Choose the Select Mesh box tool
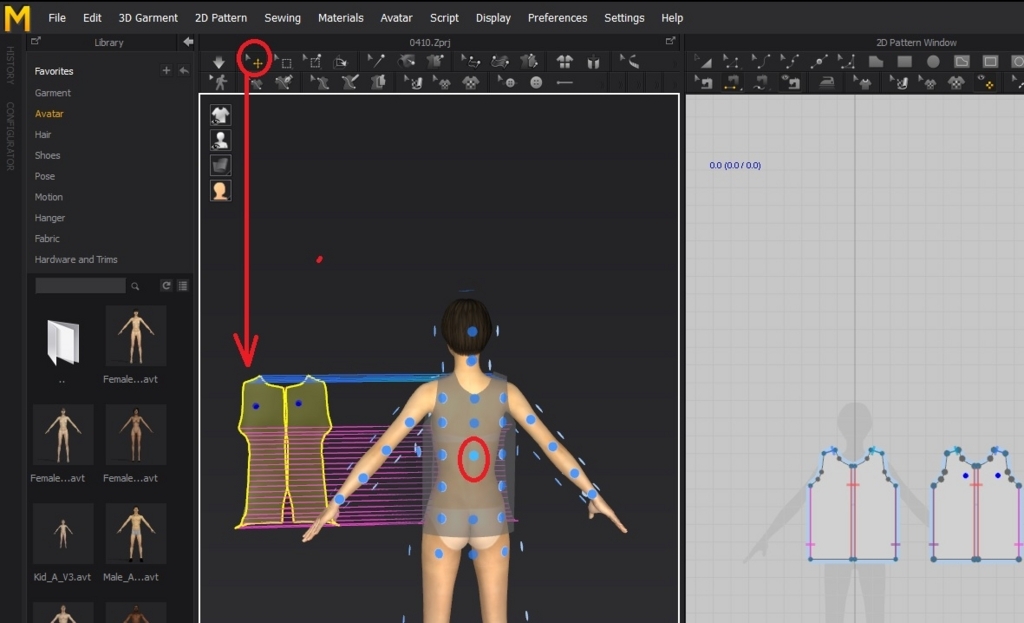1024x623 pixels. click(284, 62)
